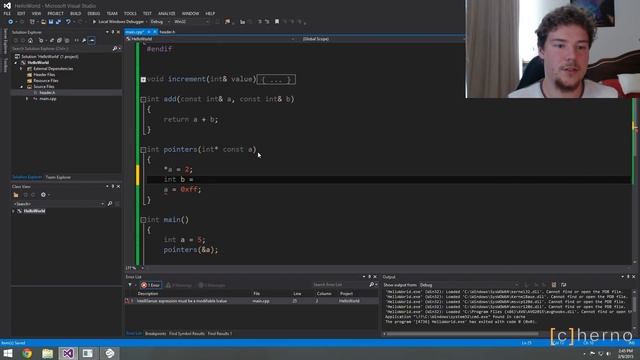640x360 pixels.
Task: Open the WINDOW menu
Action: [x=190, y=13]
